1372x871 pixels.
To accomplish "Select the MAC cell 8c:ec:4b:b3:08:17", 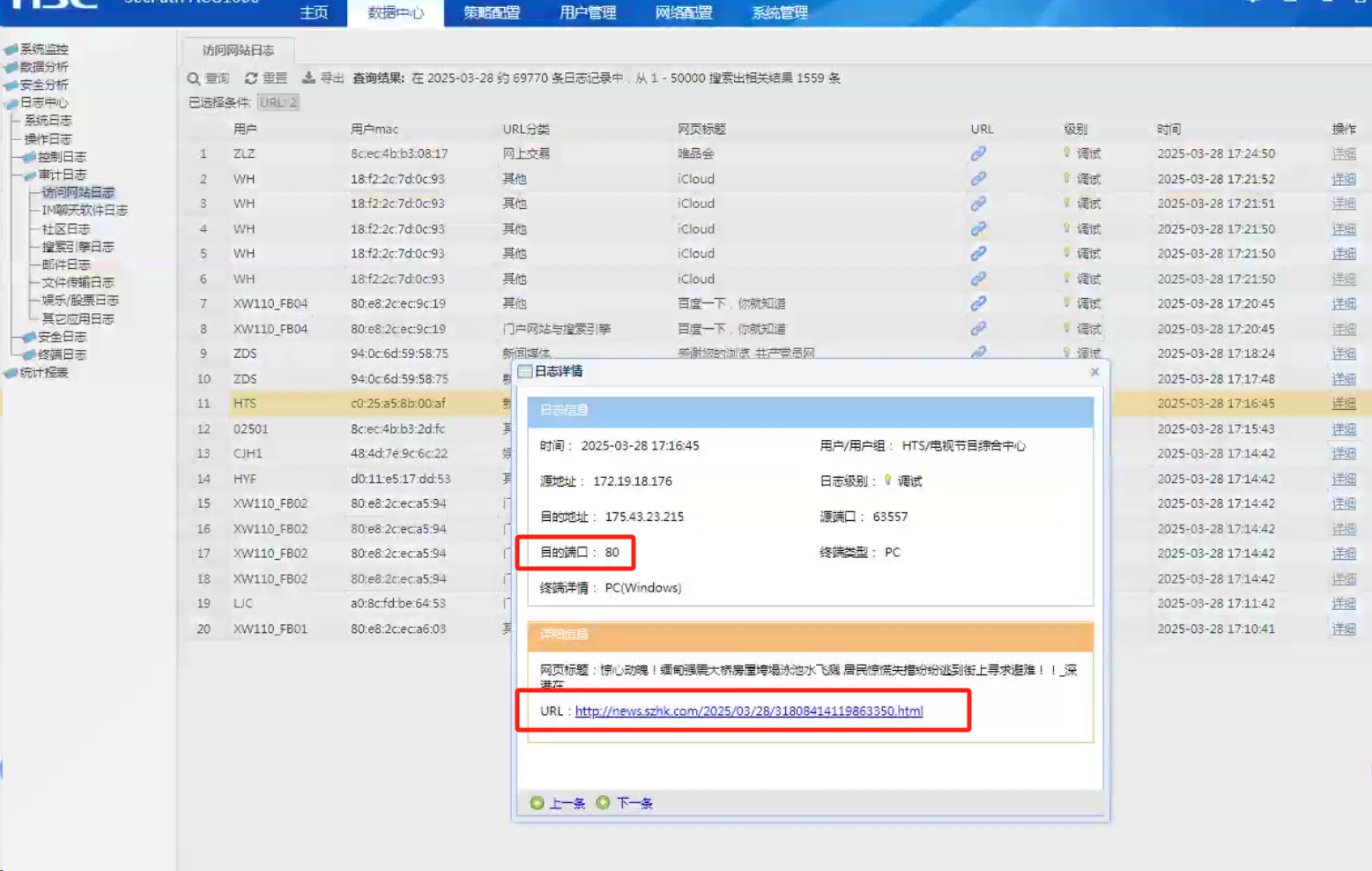I will (x=399, y=153).
